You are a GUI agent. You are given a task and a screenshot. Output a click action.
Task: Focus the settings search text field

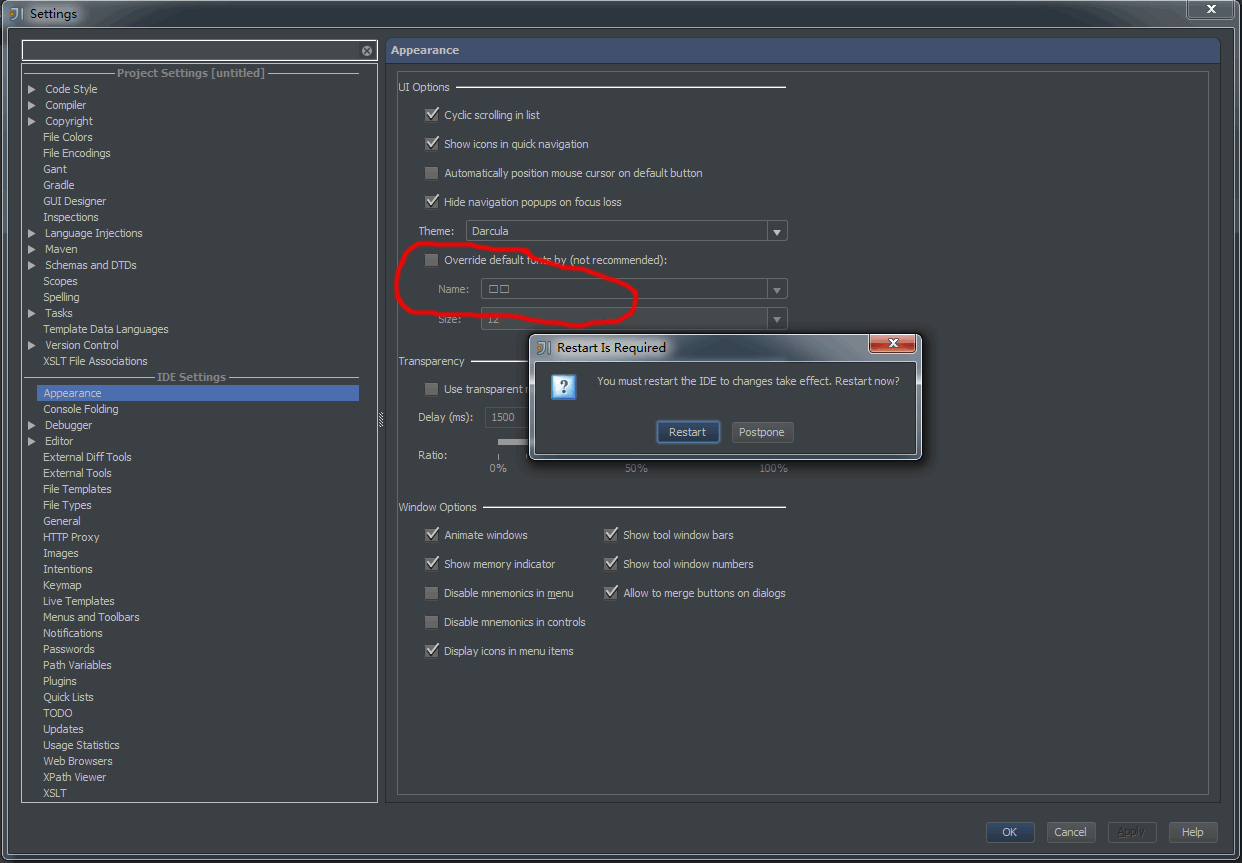190,51
